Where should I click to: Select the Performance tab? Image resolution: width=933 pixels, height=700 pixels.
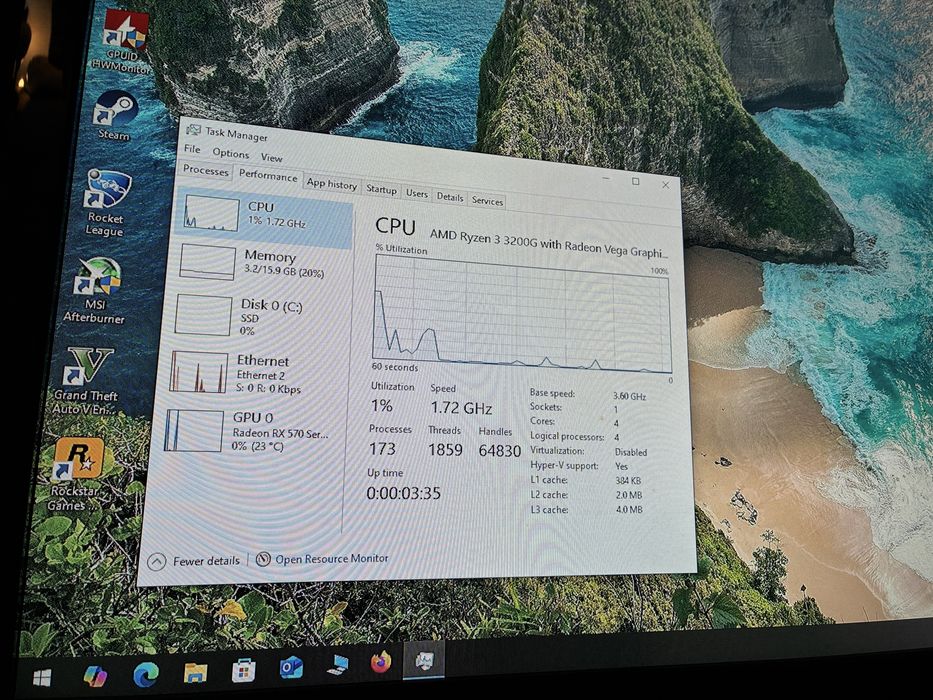click(268, 176)
